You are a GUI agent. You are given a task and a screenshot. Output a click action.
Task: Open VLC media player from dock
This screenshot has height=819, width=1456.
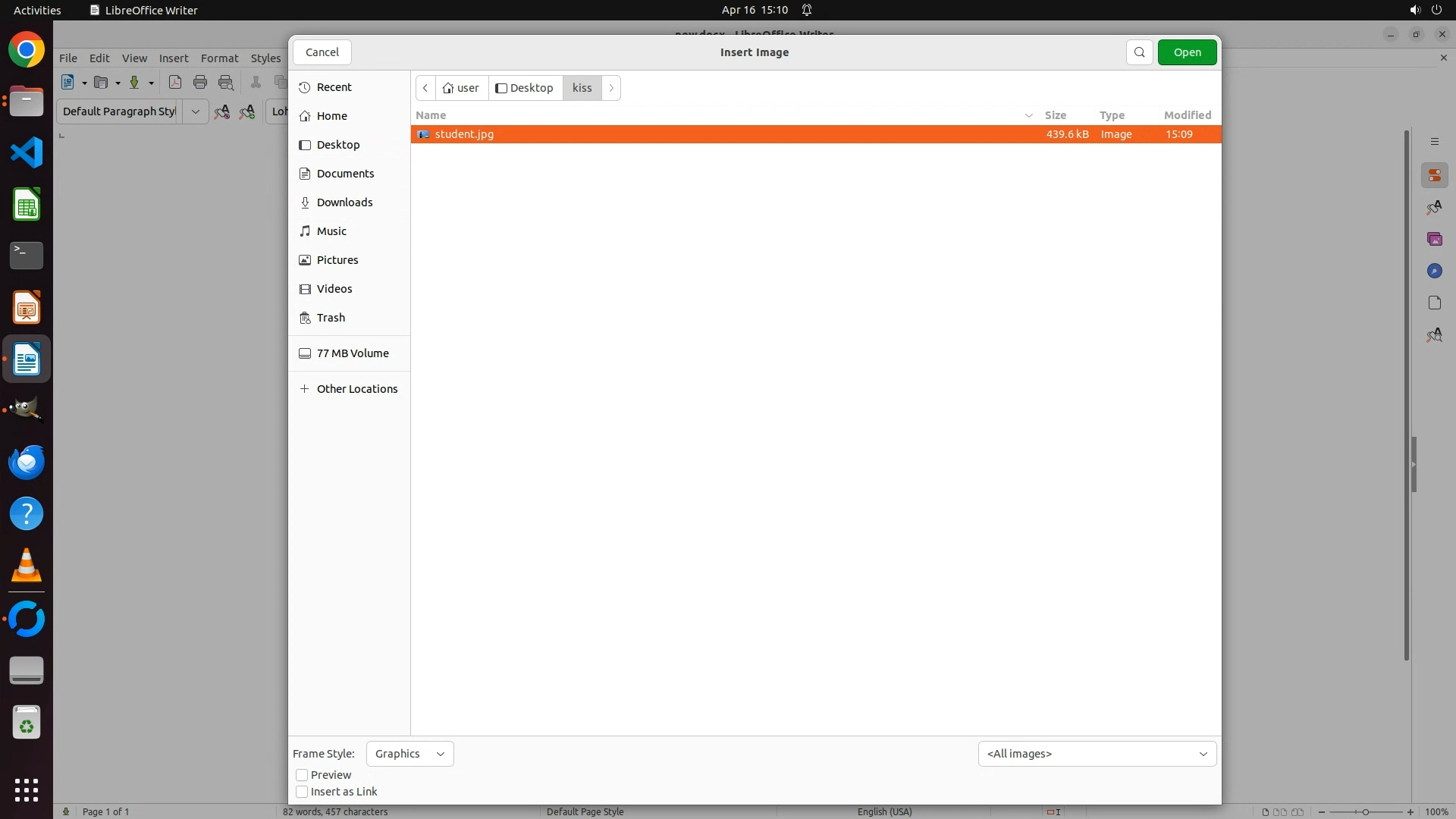pos(27,566)
